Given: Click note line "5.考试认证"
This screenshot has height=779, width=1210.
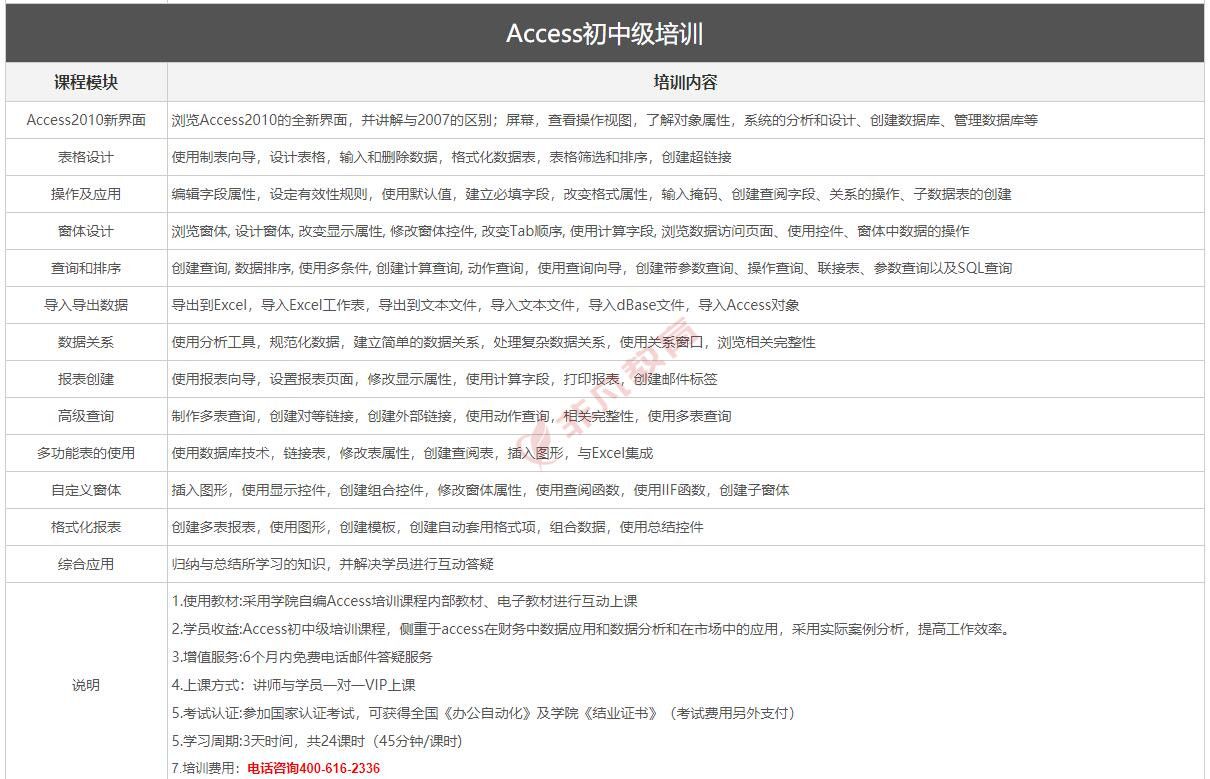Looking at the screenshot, I should [483, 713].
